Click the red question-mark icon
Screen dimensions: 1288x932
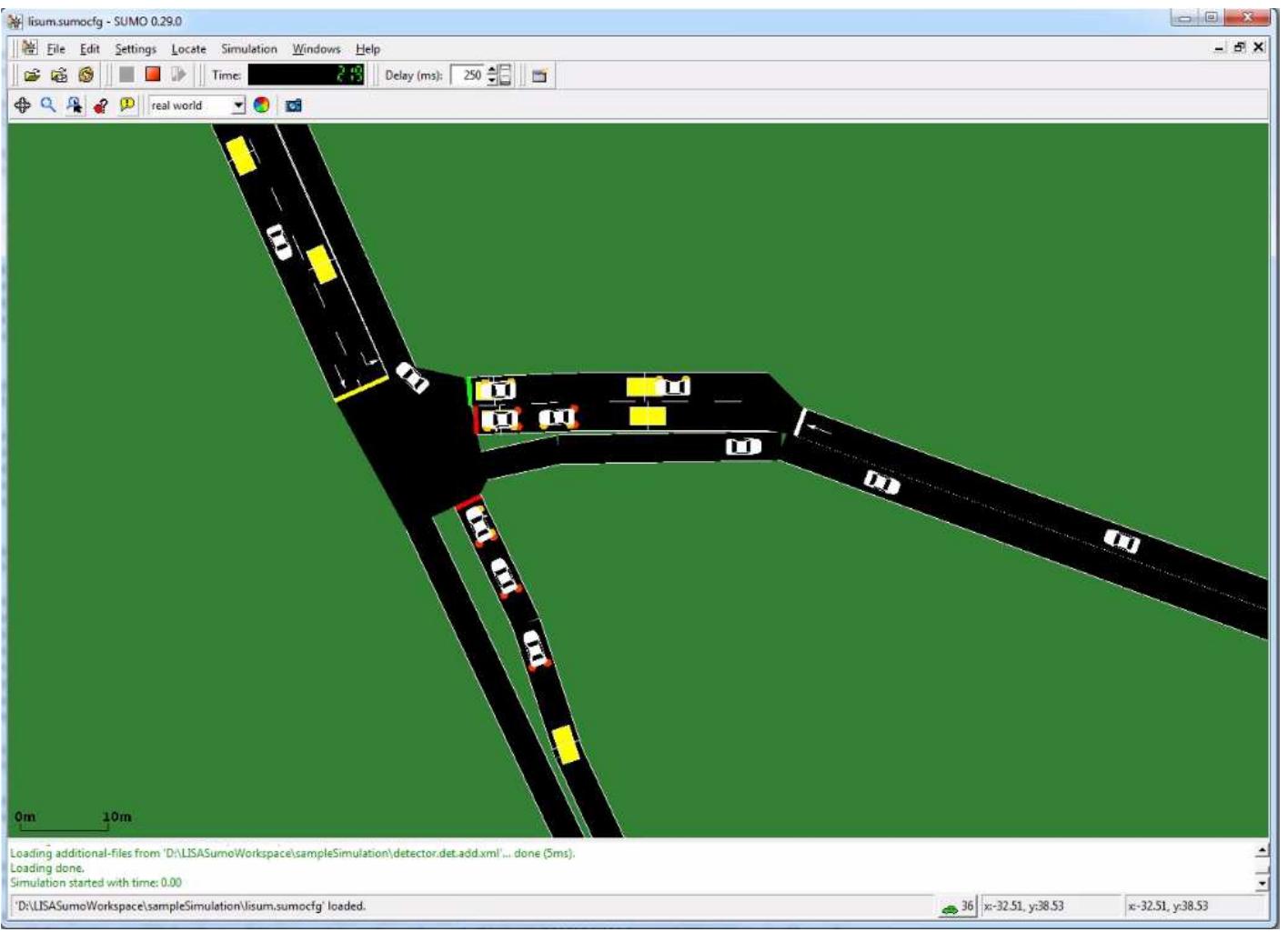tap(101, 105)
